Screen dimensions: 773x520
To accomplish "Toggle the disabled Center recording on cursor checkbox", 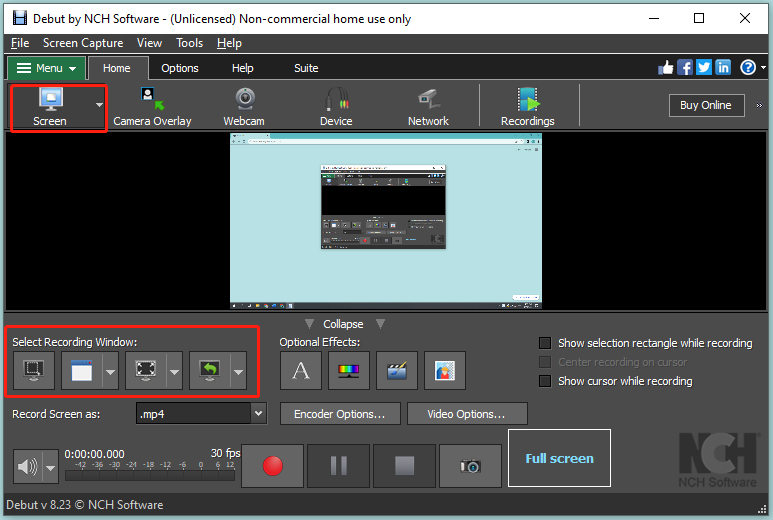I will tap(545, 362).
